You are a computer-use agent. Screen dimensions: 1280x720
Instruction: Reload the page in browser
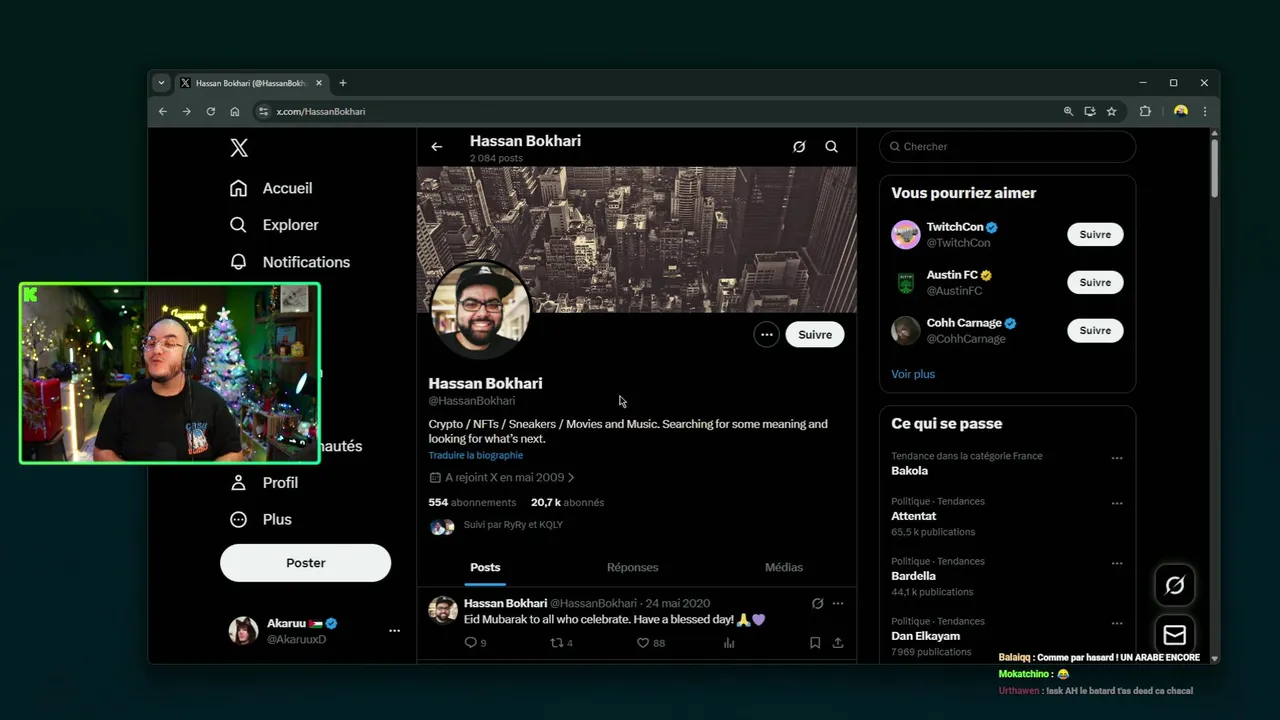click(211, 111)
